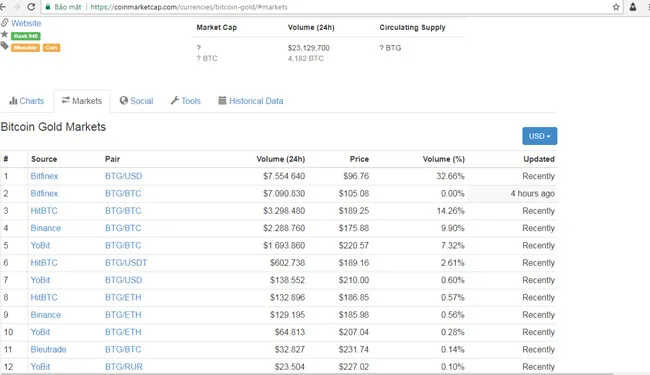The width and height of the screenshot is (650, 375).
Task: Click the coinmarketcap URL in address bar
Action: point(189,7)
